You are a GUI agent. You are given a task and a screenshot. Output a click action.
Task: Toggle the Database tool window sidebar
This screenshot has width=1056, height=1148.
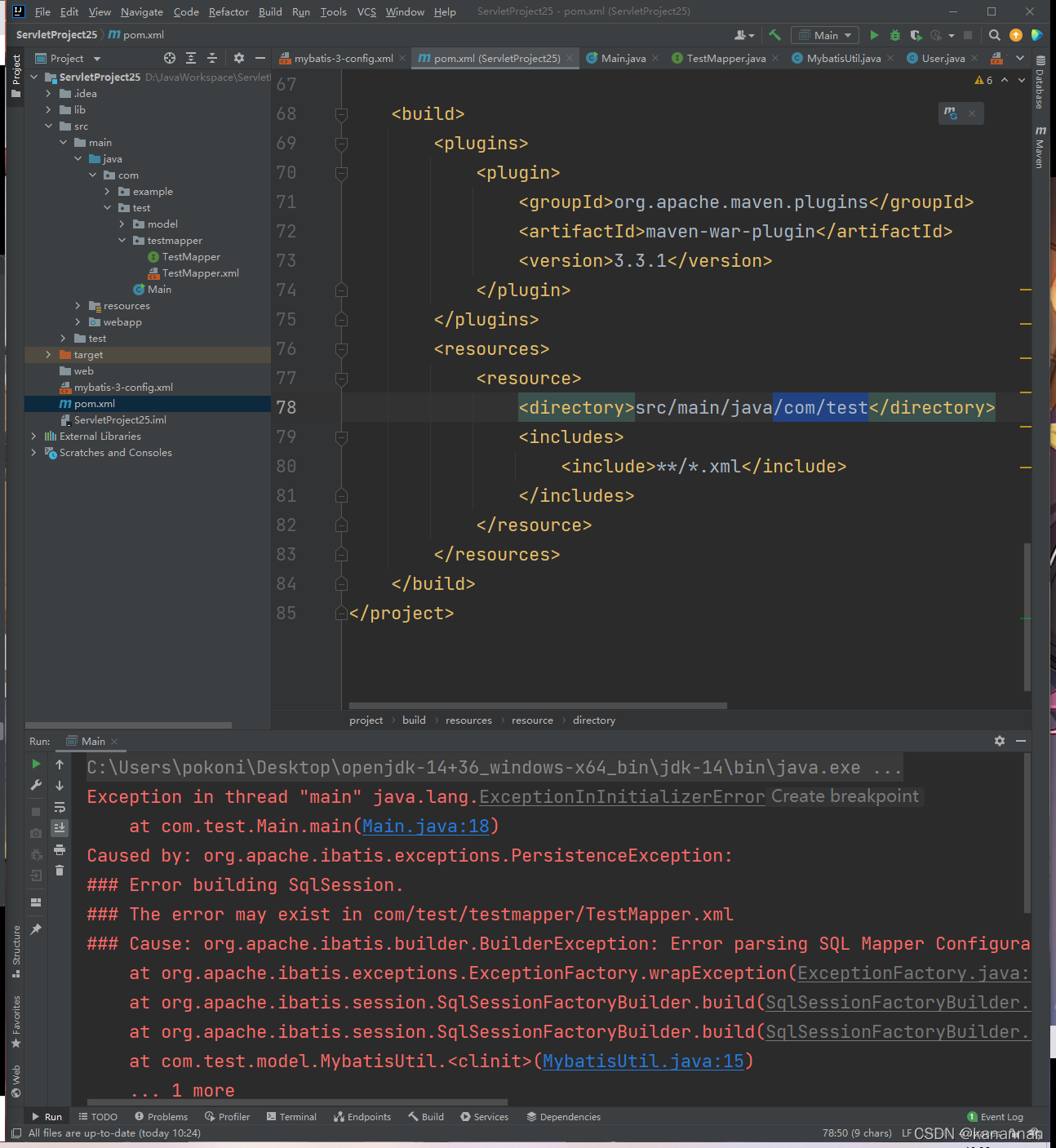[x=1040, y=82]
